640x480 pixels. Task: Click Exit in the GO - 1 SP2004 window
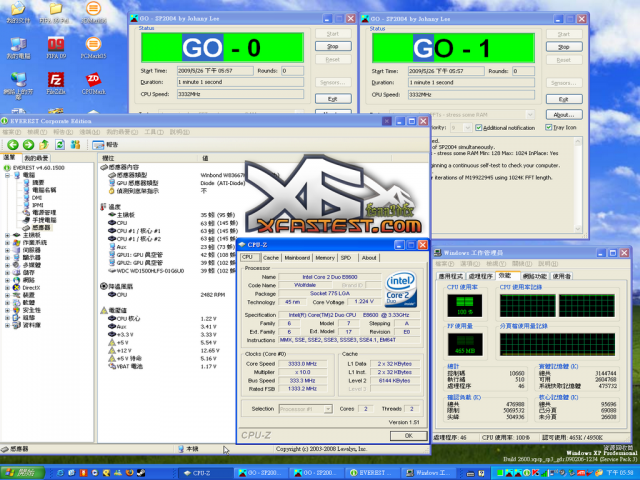click(564, 99)
